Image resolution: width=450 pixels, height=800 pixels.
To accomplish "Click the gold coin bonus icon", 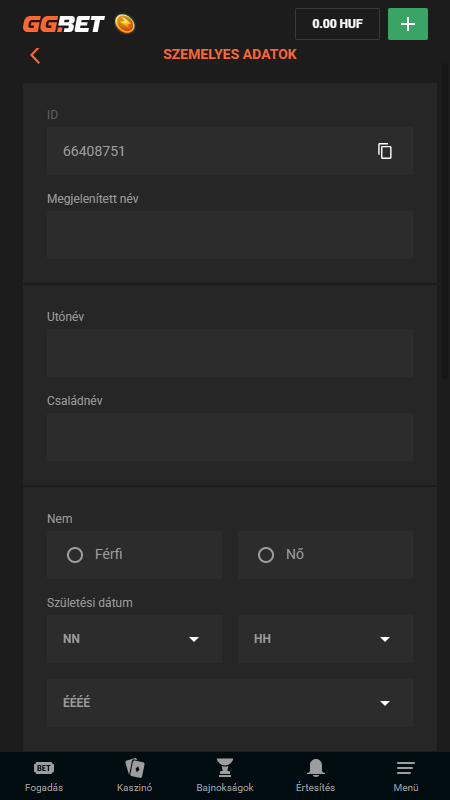I will point(124,24).
